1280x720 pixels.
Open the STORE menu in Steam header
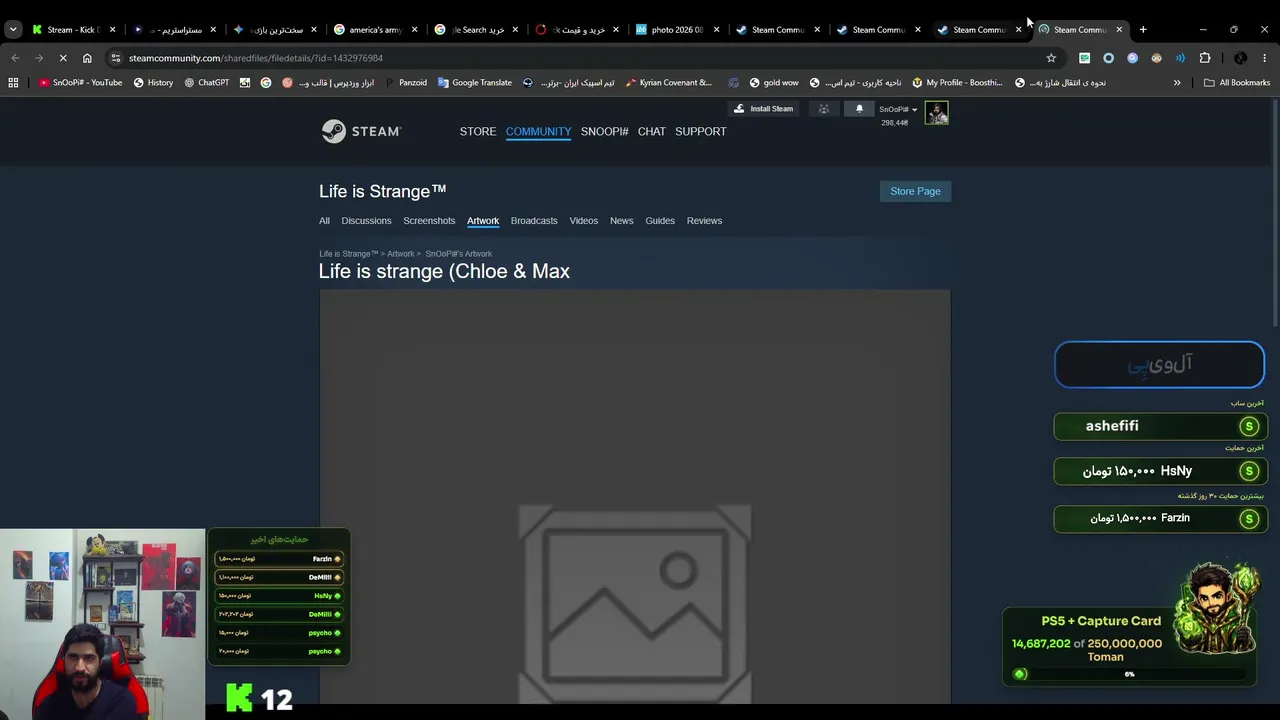click(x=478, y=131)
